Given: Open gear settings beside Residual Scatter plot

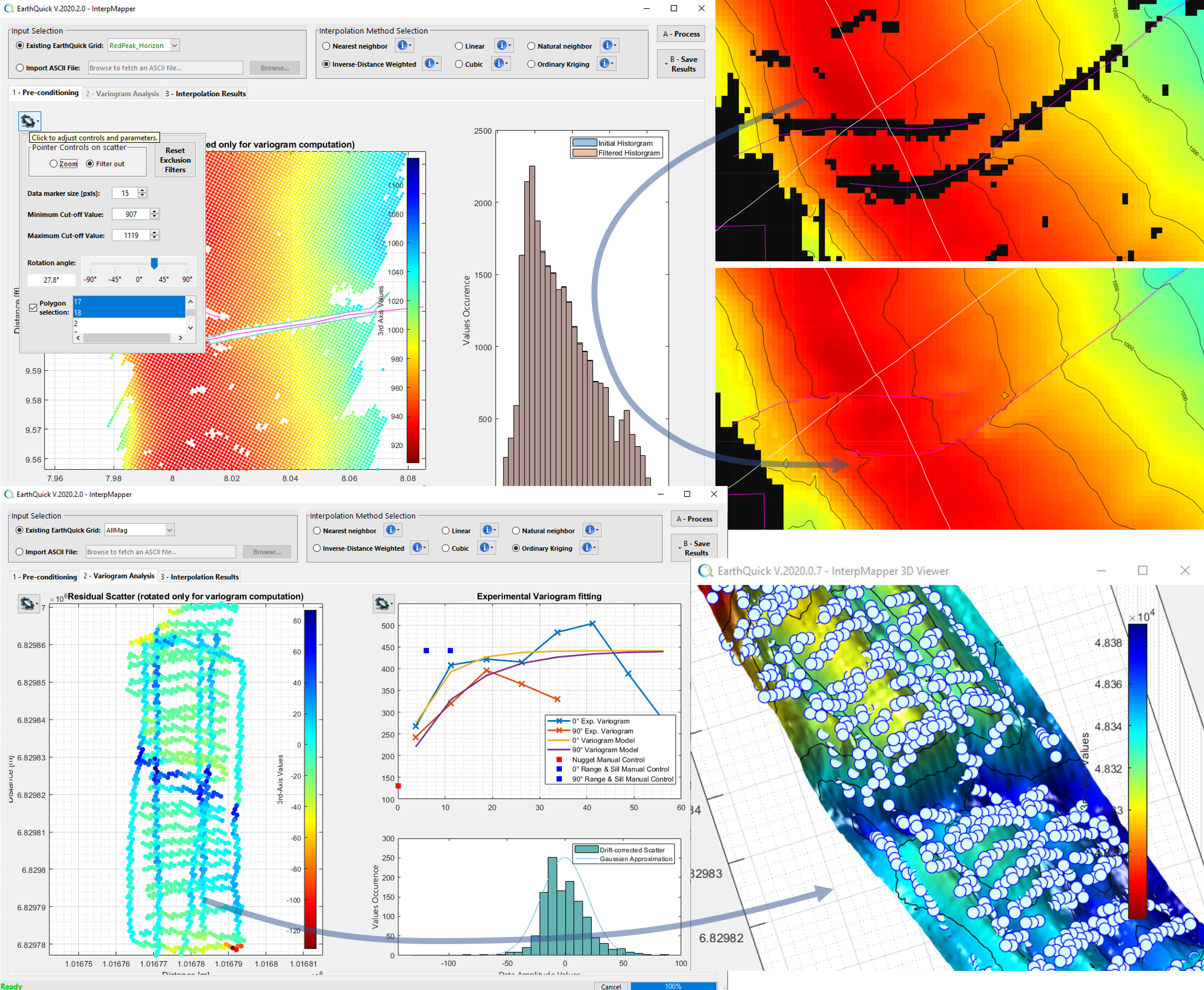Looking at the screenshot, I should coord(28,604).
